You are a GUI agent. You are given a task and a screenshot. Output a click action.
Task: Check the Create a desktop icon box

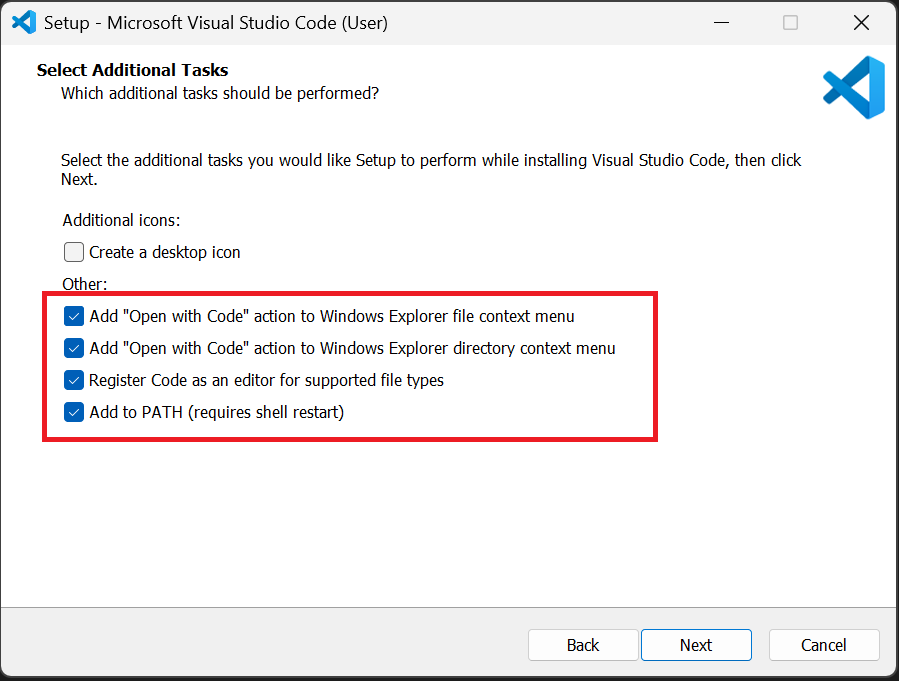point(73,252)
